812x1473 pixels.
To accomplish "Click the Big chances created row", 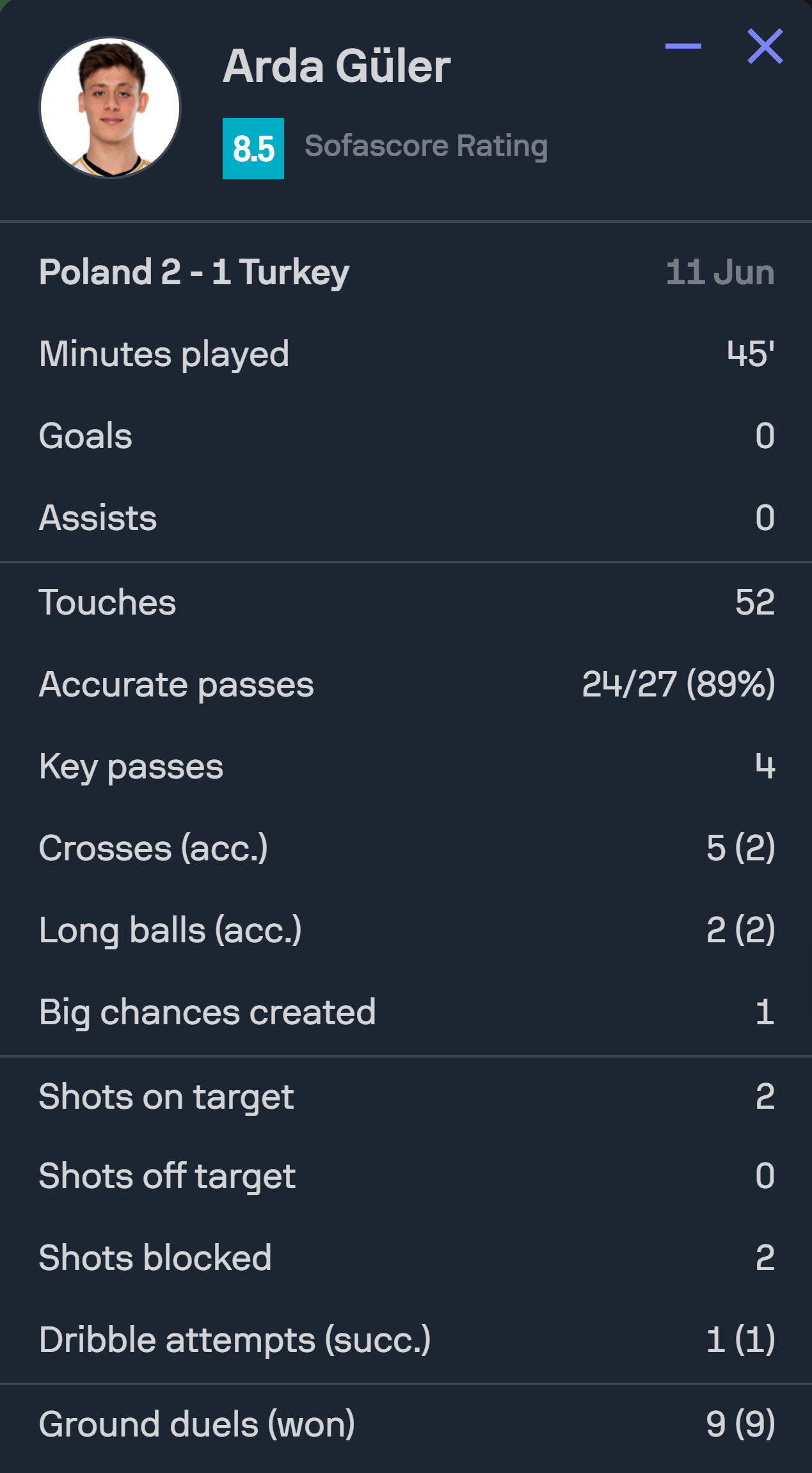I will [x=406, y=1012].
